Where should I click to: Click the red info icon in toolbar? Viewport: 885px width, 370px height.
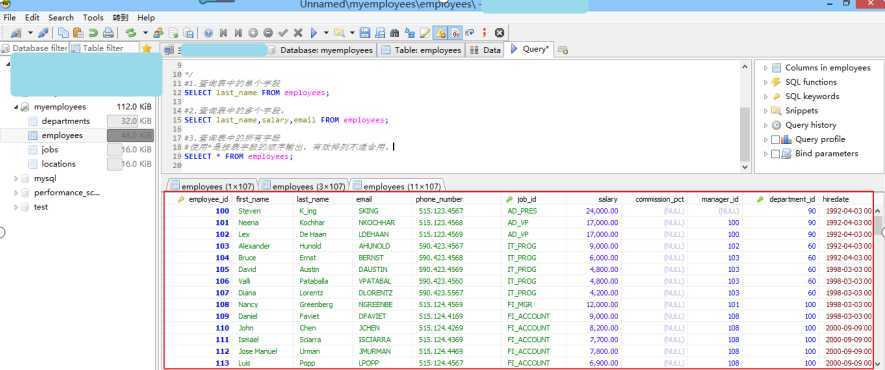pyautogui.click(x=484, y=33)
